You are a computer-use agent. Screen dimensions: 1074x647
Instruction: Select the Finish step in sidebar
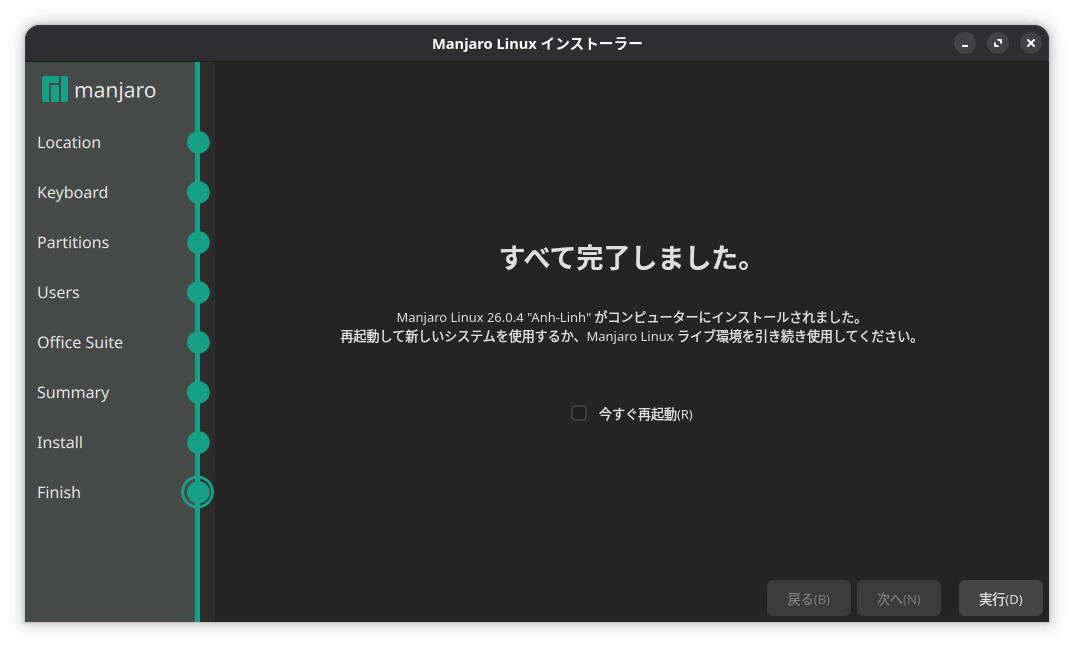(x=59, y=492)
